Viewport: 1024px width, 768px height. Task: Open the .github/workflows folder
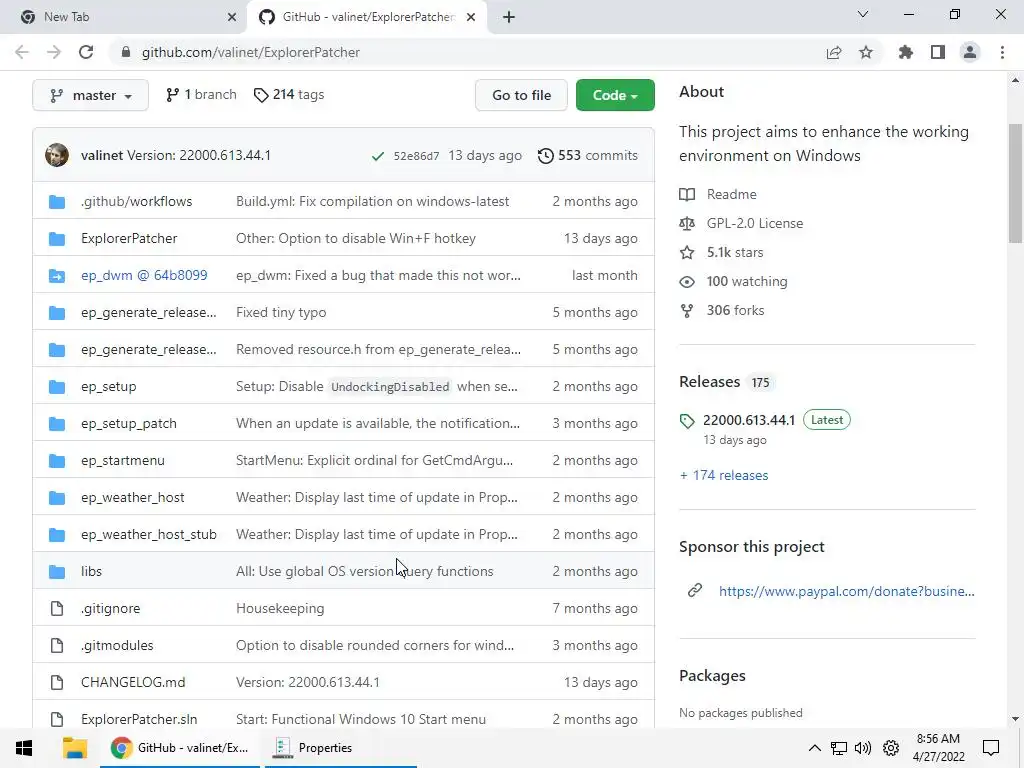coord(136,201)
